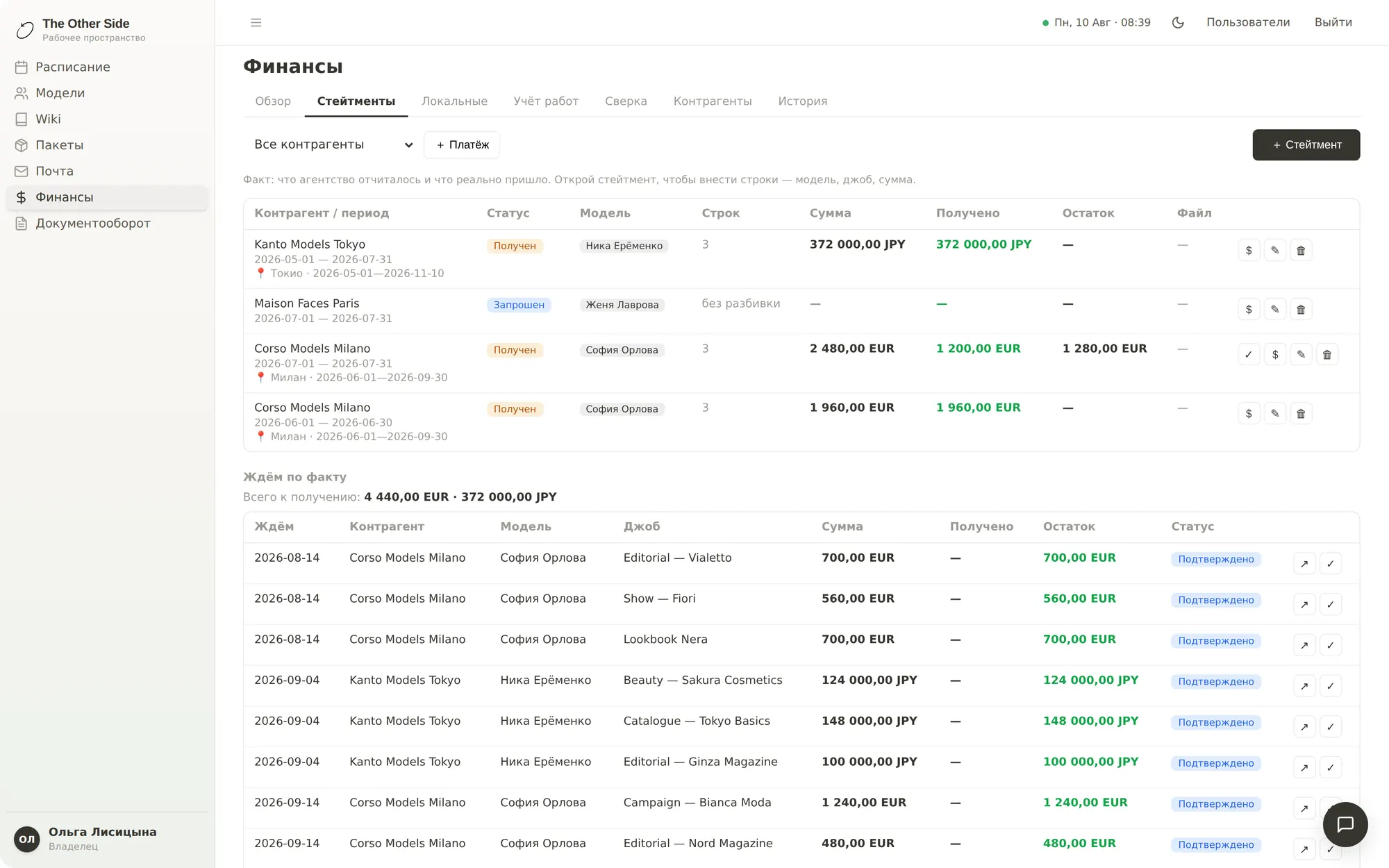
Task: Open the Editorial — Nord Magazine link arrow
Action: (x=1304, y=849)
